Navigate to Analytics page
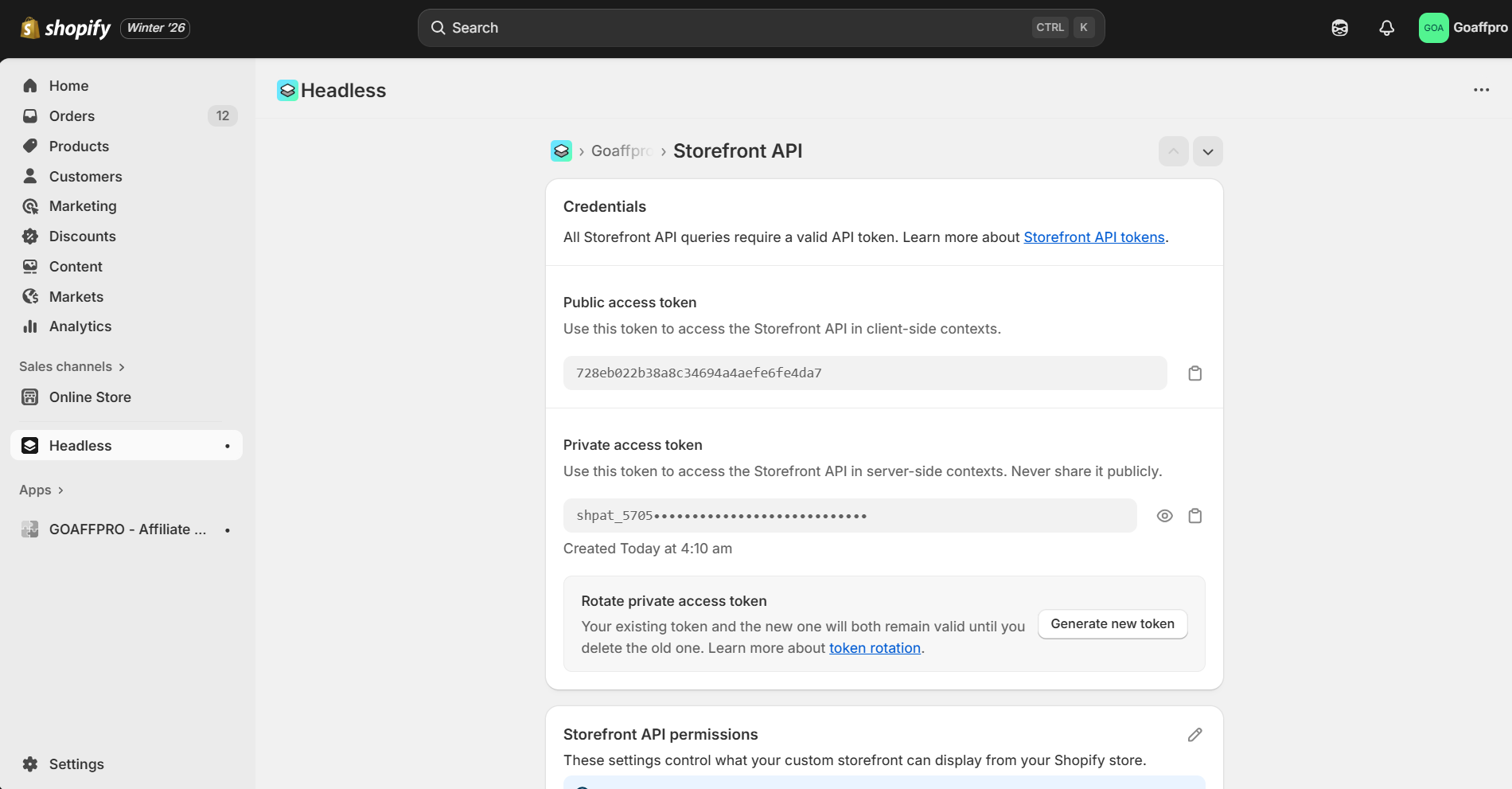The width and height of the screenshot is (1512, 789). click(x=80, y=326)
